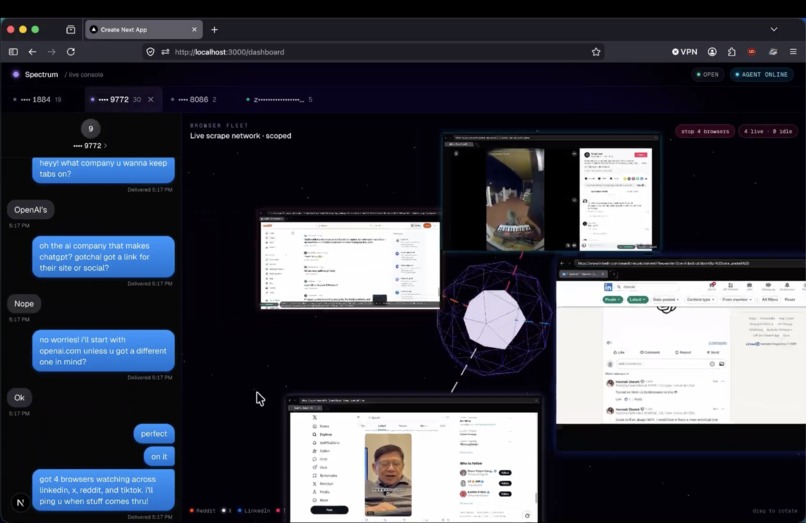This screenshot has width=806, height=523.
Task: Click Send on the LinkedIn post
Action: click(712, 352)
